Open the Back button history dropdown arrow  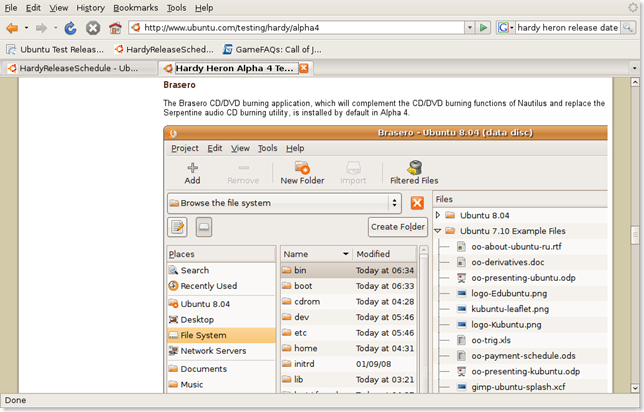click(26, 28)
